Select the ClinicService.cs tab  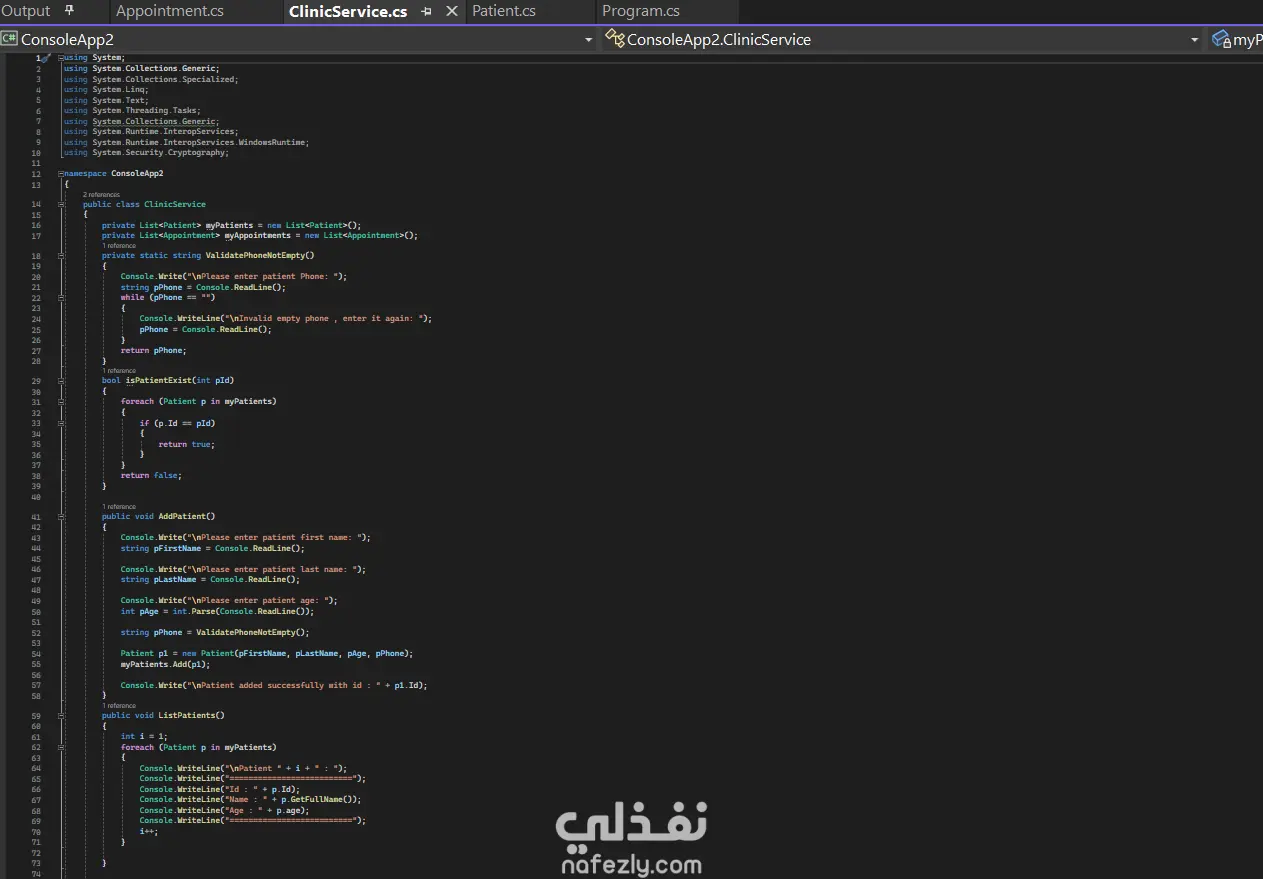348,12
